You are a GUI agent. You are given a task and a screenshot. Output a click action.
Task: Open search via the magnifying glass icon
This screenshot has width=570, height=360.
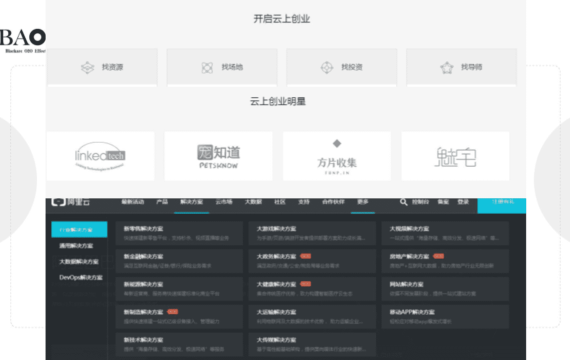[x=404, y=202]
